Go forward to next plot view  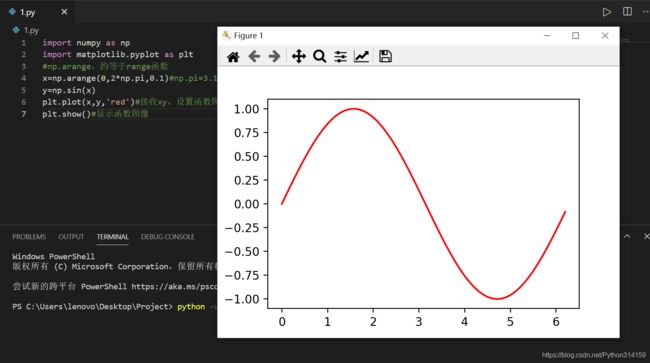274,56
